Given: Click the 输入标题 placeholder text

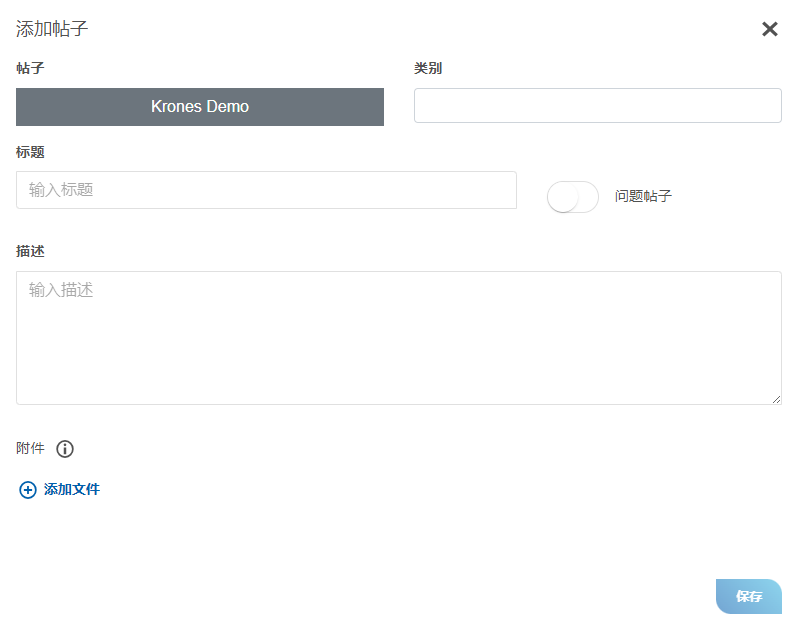Looking at the screenshot, I should pyautogui.click(x=61, y=190).
